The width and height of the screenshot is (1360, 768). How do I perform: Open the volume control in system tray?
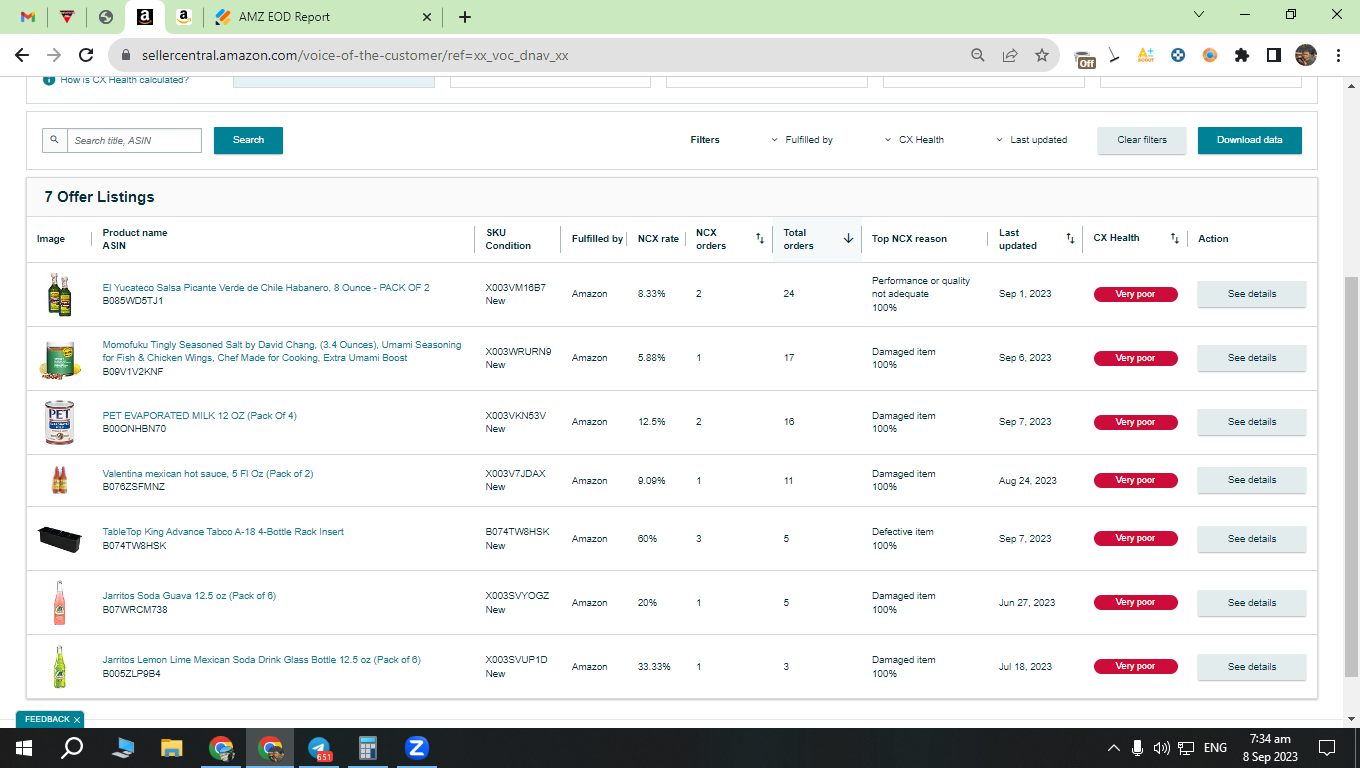[1161, 748]
